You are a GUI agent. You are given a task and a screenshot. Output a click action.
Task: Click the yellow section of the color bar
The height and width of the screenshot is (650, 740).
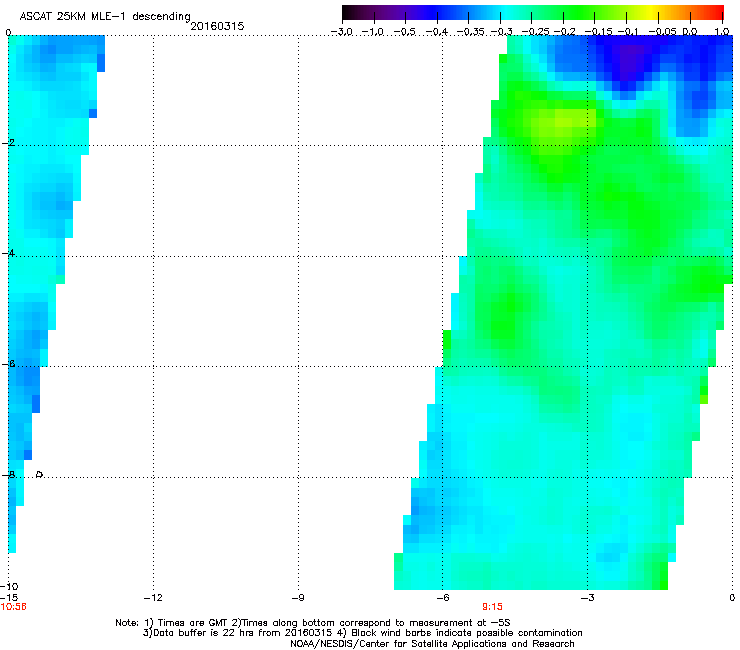[x=653, y=12]
